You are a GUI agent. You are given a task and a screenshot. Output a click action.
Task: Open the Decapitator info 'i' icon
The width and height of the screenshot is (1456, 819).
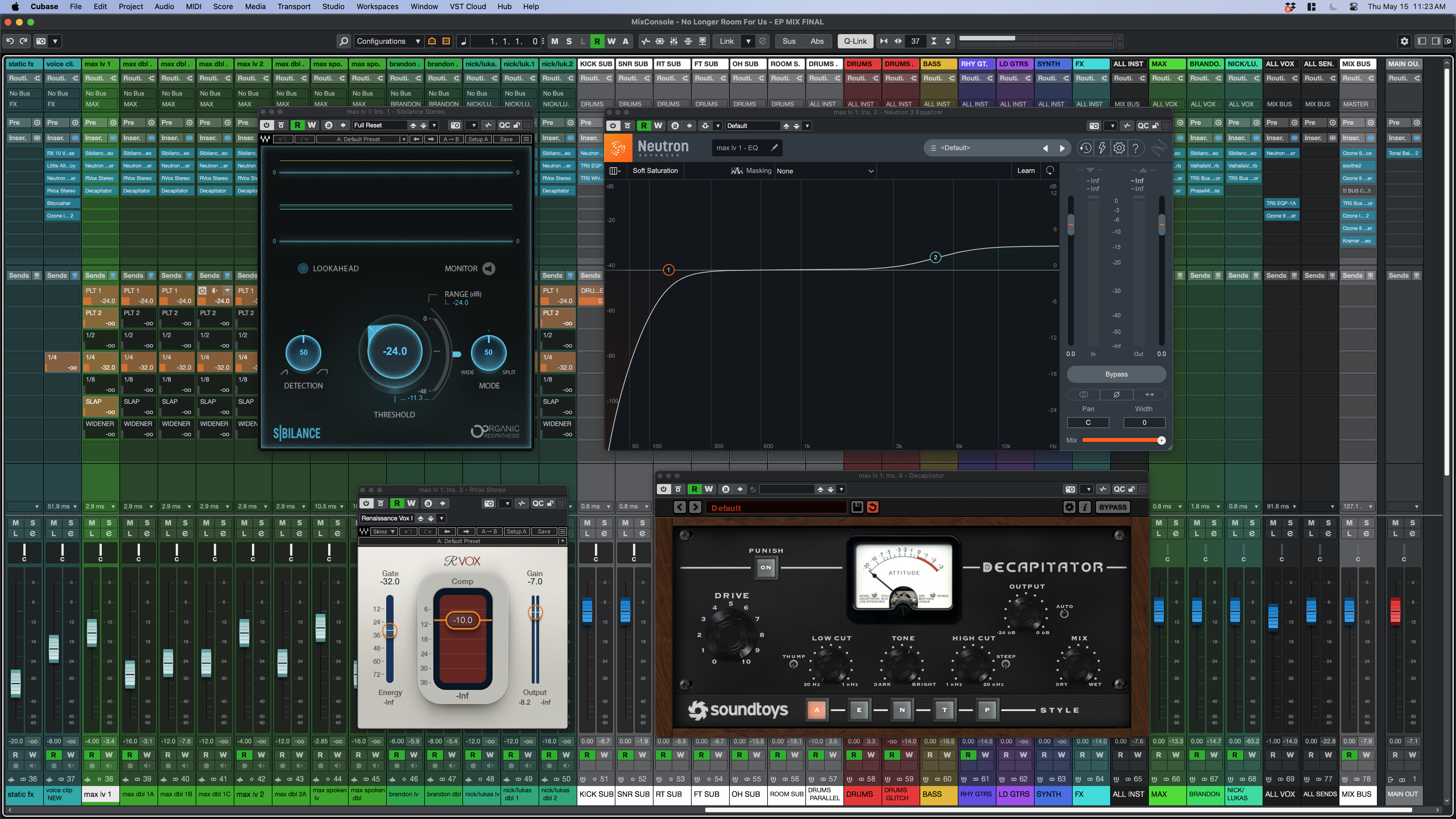(1084, 507)
